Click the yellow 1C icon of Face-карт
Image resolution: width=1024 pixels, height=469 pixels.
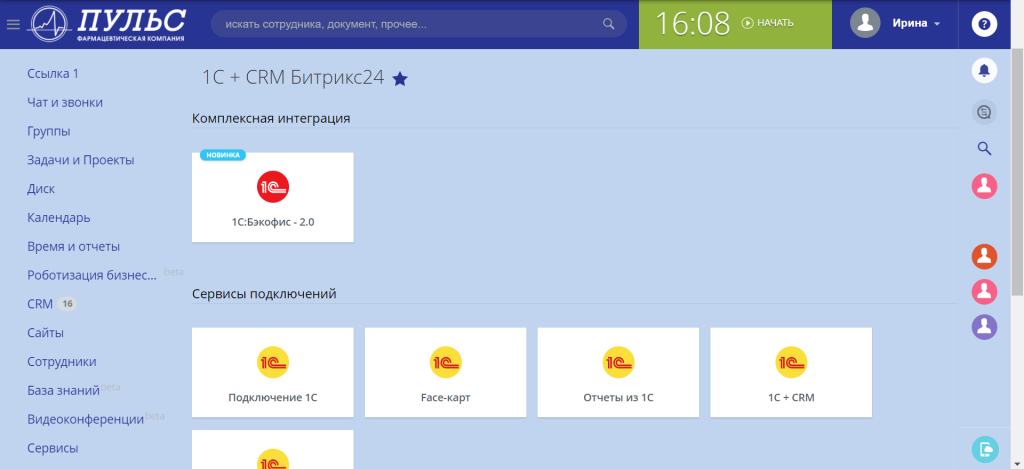(x=445, y=363)
